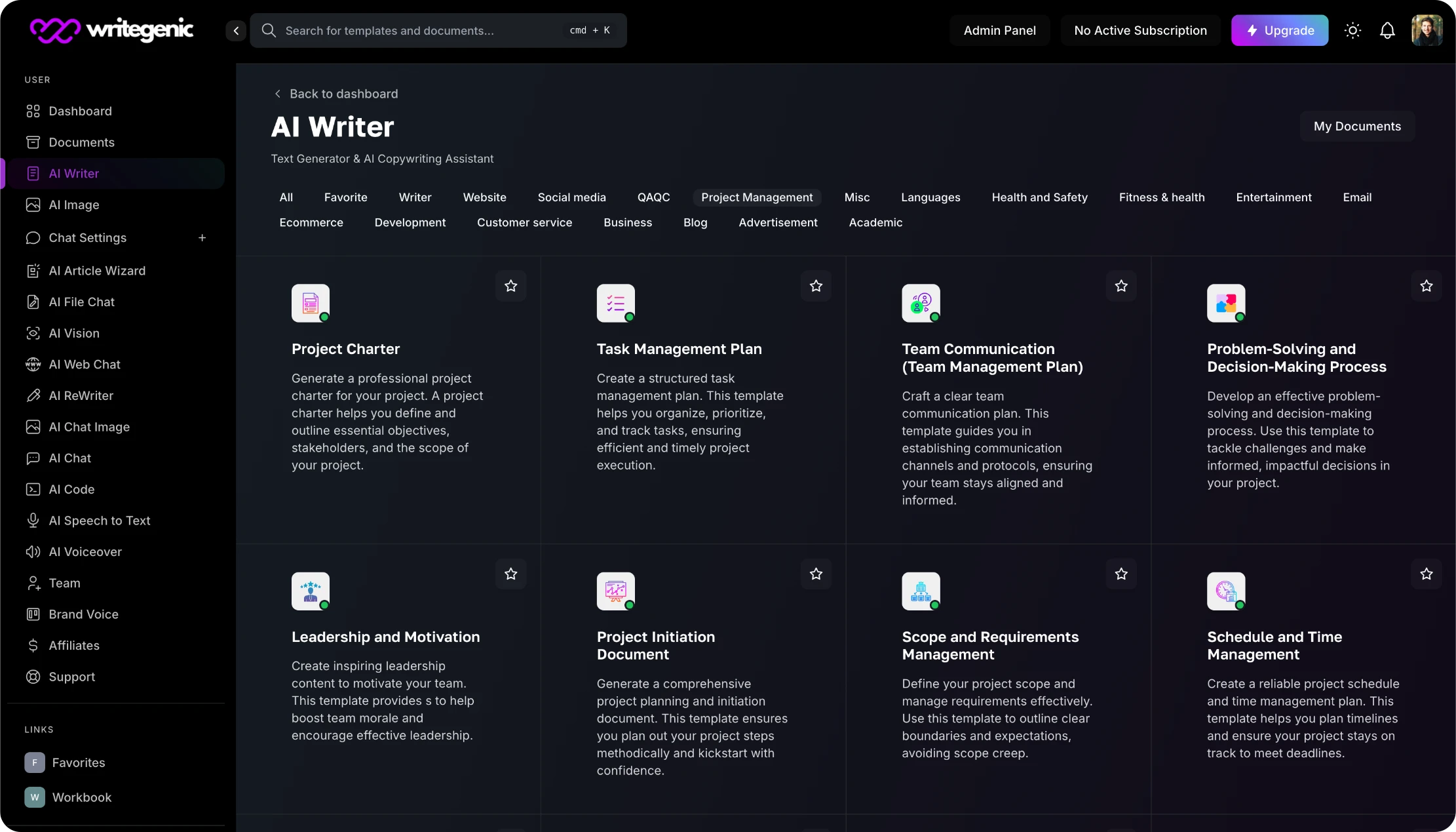Select the QAQC category tab
The width and height of the screenshot is (1456, 832).
pyautogui.click(x=654, y=197)
